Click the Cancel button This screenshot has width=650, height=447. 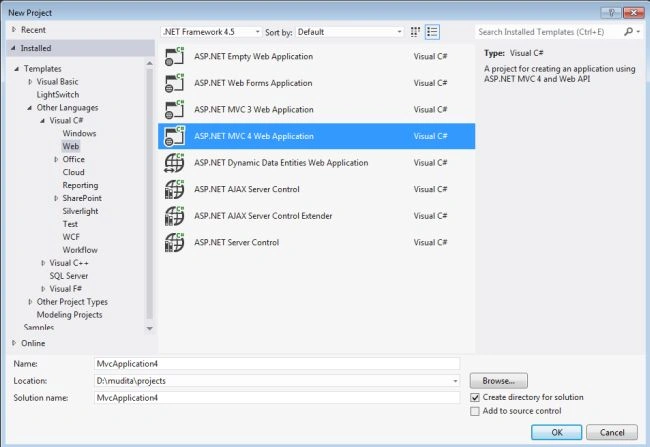(612, 432)
